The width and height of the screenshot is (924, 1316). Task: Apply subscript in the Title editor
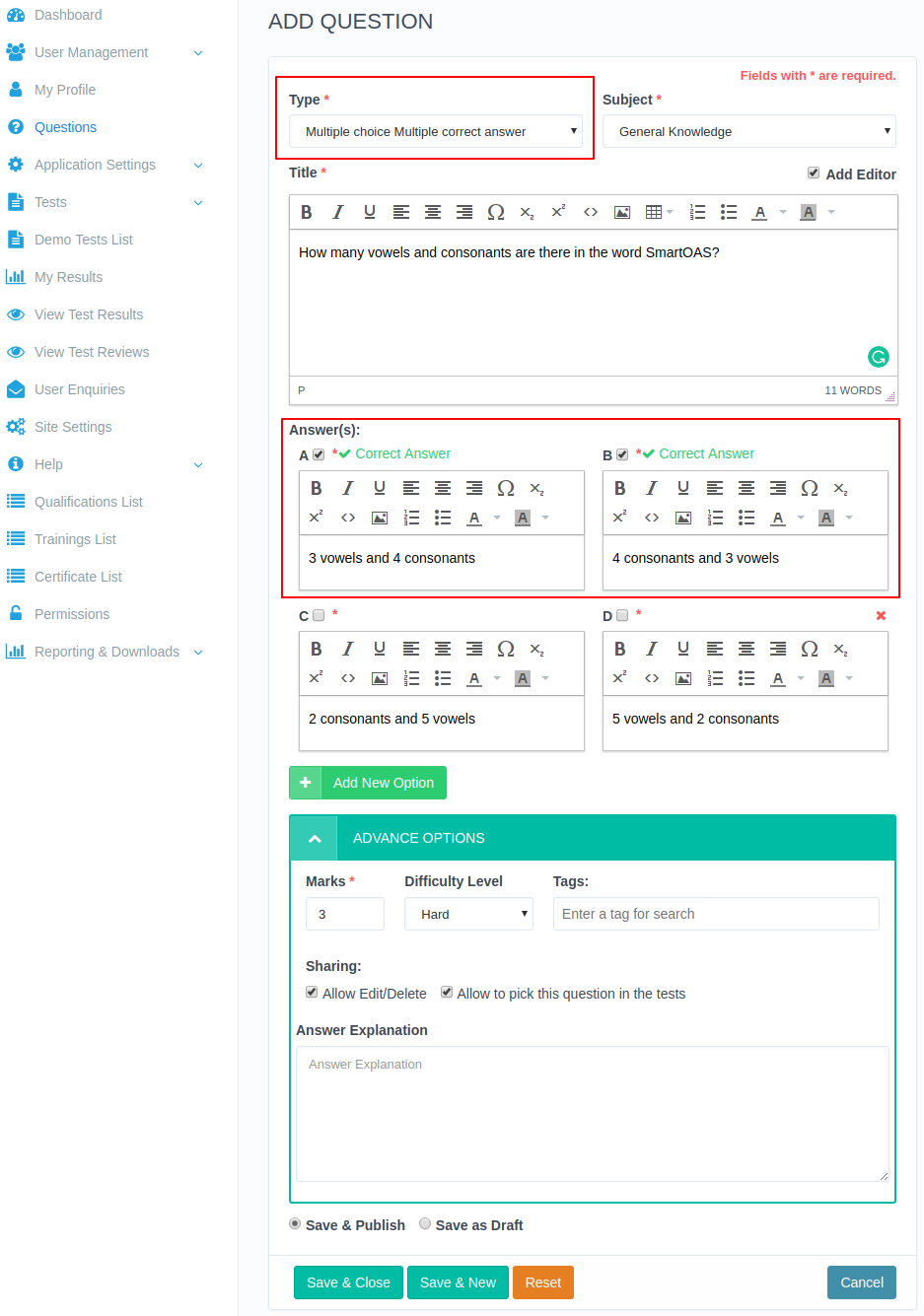tap(528, 212)
